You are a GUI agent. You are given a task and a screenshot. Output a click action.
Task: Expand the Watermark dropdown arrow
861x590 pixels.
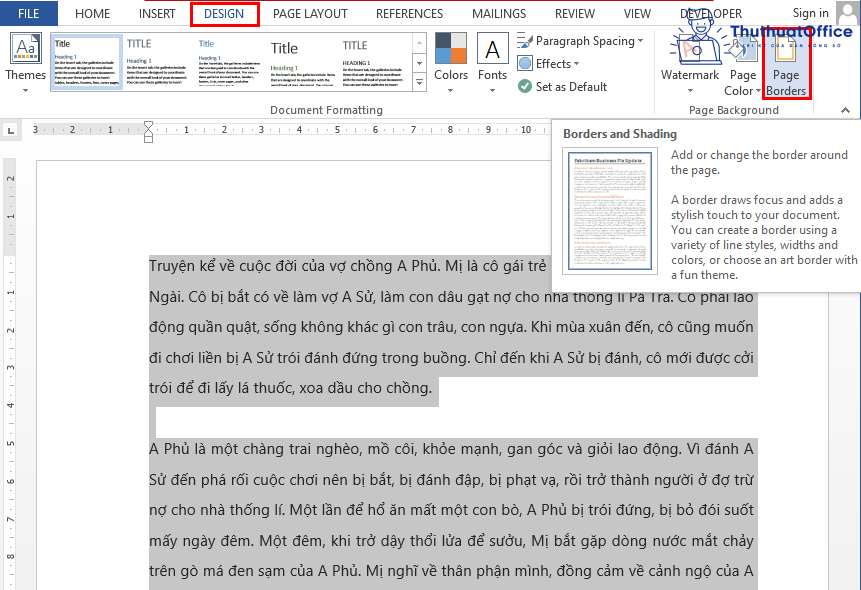[x=690, y=88]
